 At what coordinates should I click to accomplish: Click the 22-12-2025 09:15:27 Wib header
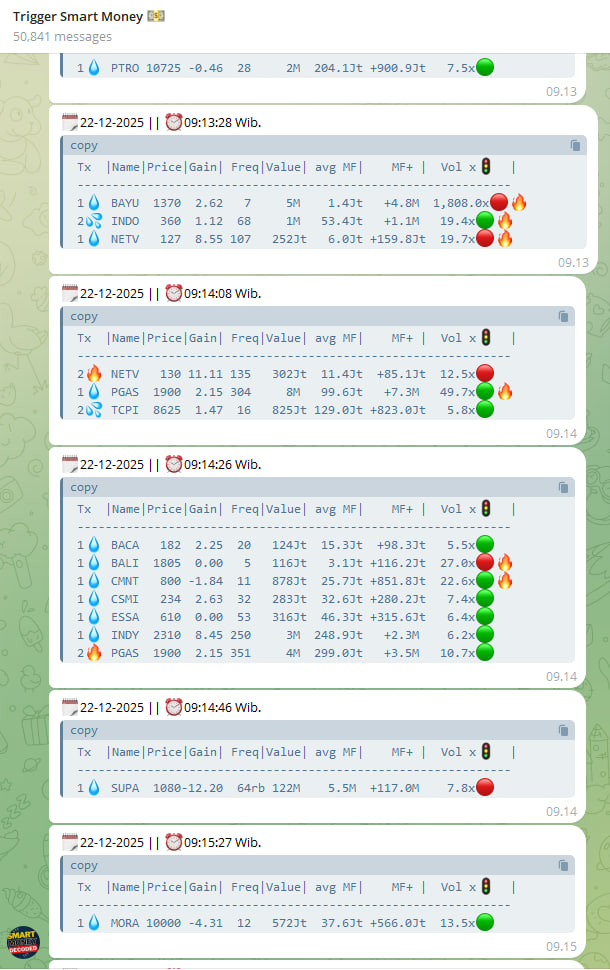point(162,843)
